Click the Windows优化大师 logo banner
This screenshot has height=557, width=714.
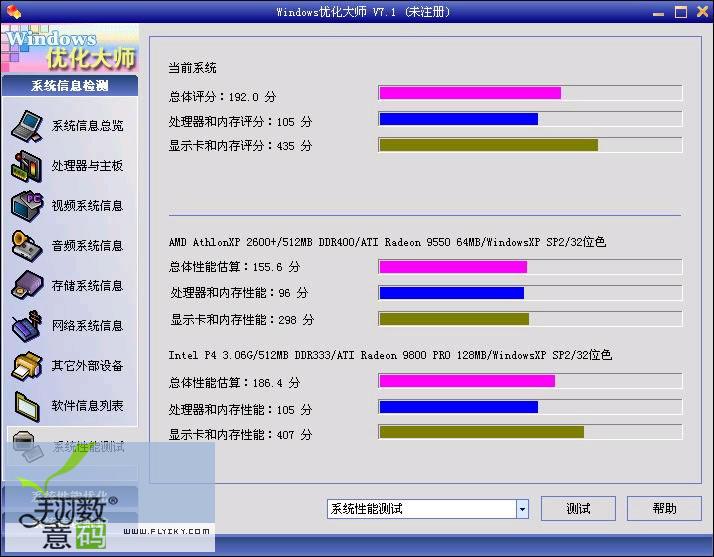(x=70, y=49)
